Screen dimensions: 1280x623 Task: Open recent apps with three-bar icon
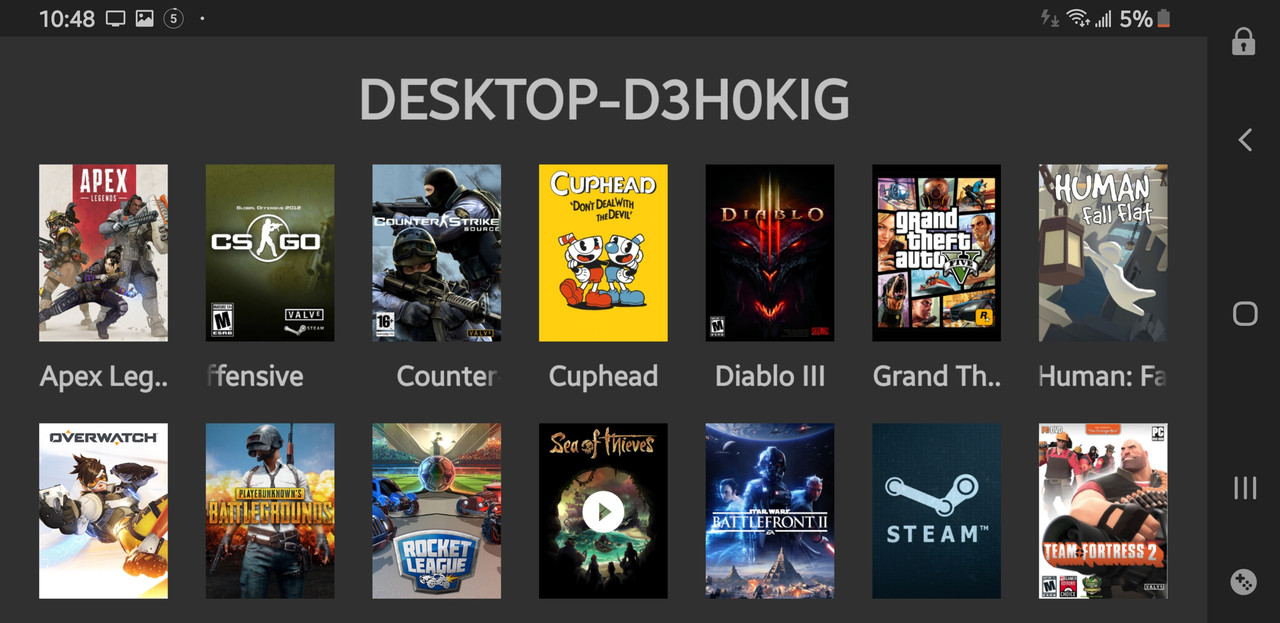pos(1245,488)
